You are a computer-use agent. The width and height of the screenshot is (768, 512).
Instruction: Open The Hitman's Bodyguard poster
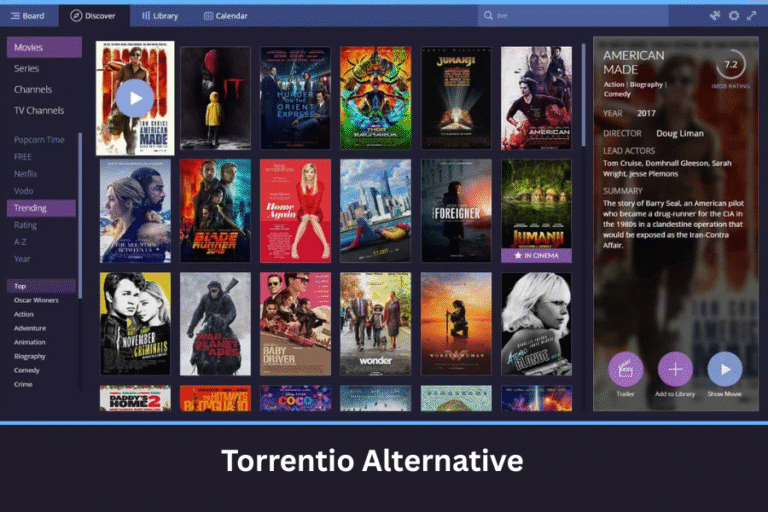[x=215, y=398]
